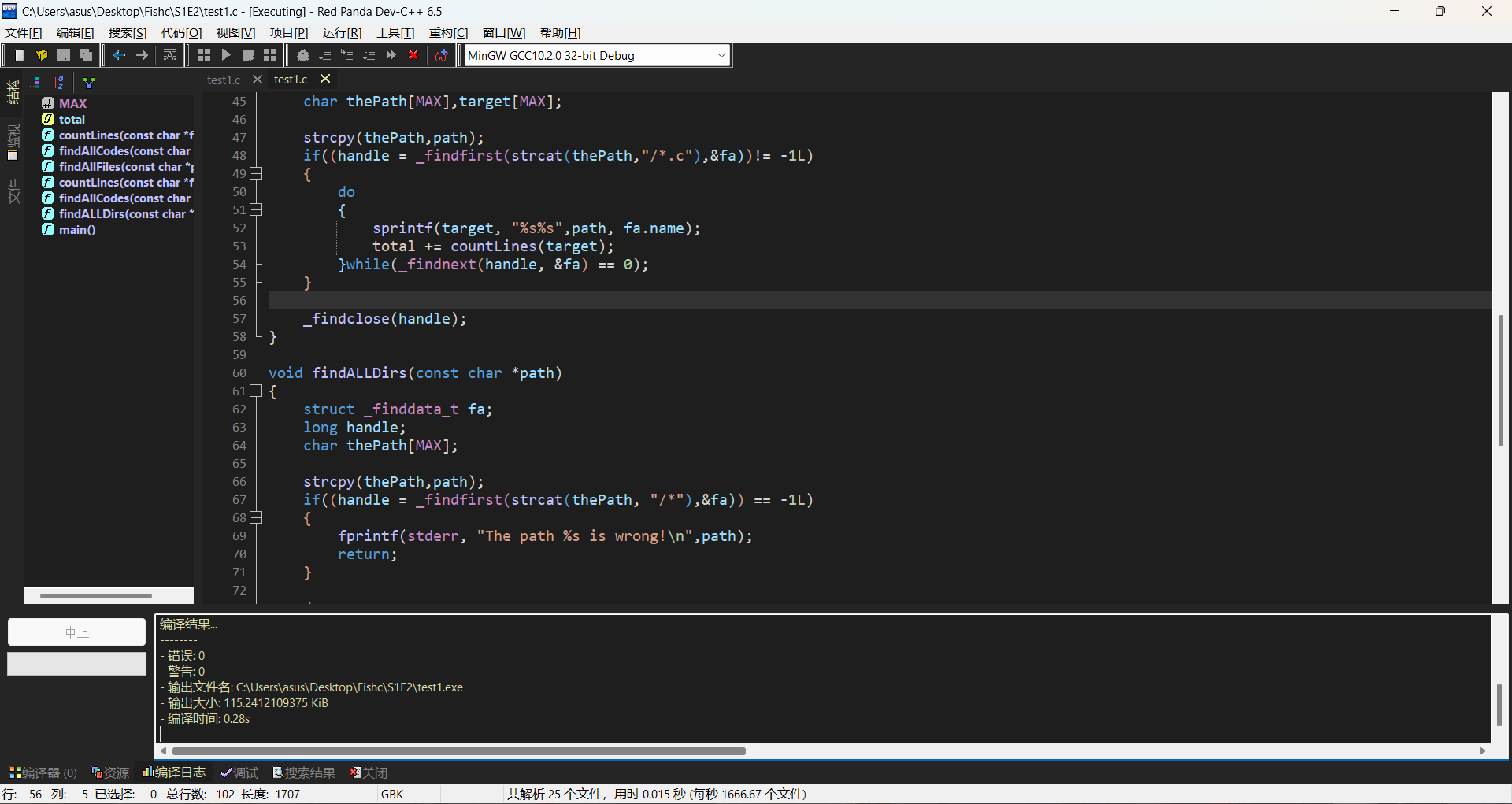Click the Save file icon
Viewport: 1512px width, 804px height.
pos(64,55)
